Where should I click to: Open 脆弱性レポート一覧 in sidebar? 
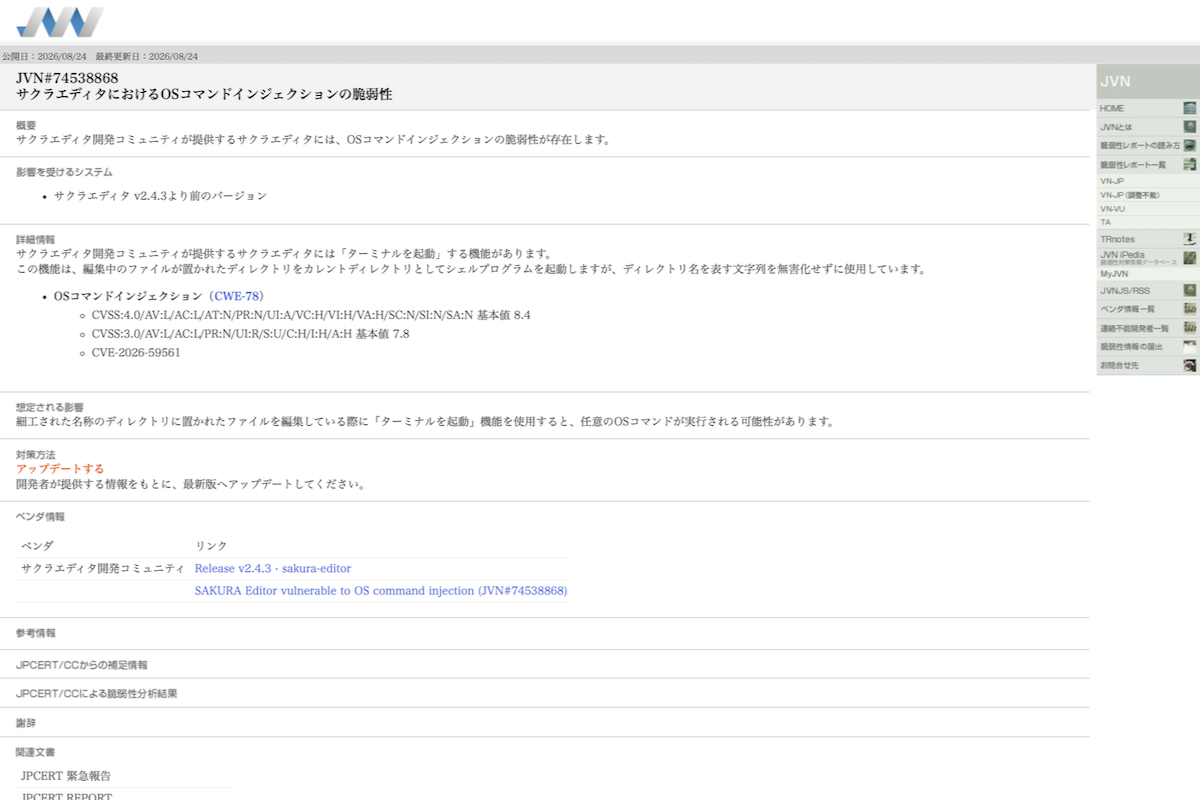(x=1147, y=165)
